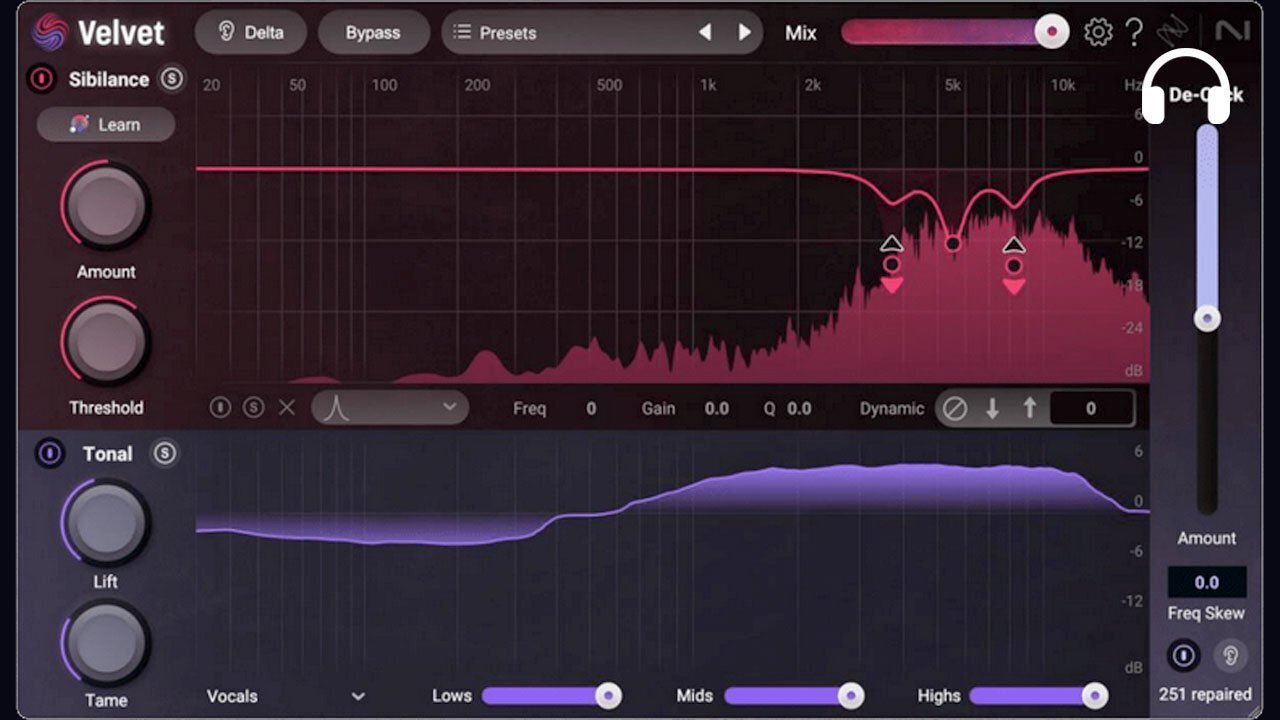
Task: Click the Freq Skew value box
Action: pos(1207,582)
